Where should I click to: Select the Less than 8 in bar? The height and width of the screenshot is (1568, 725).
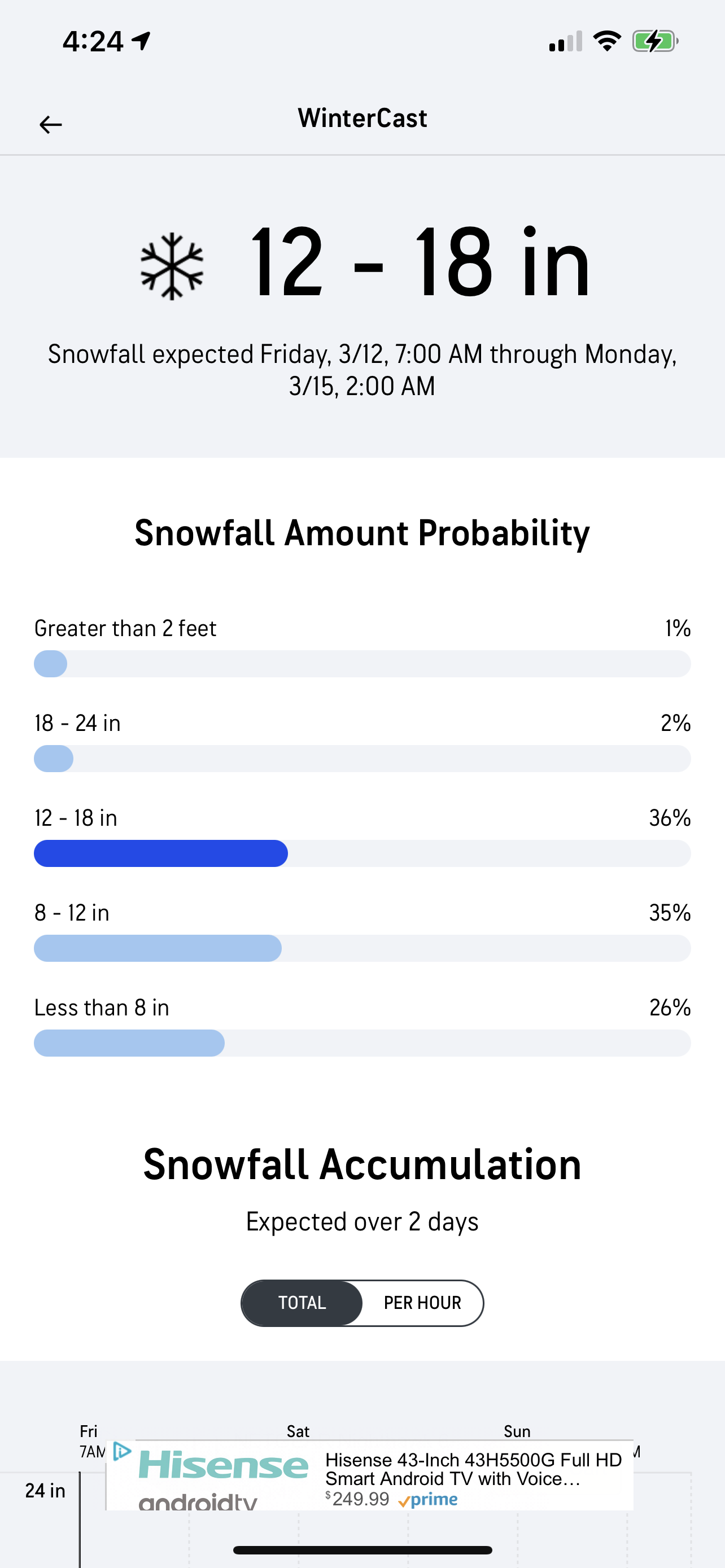click(361, 1043)
